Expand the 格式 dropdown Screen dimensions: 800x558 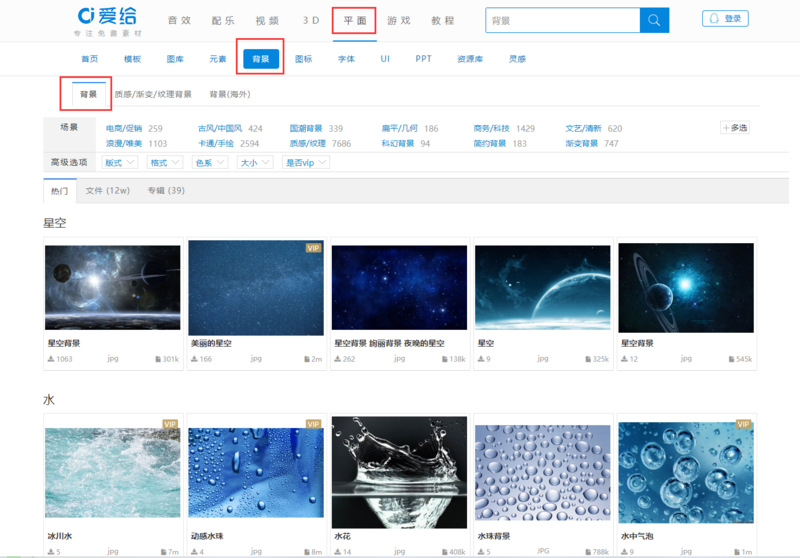tap(165, 163)
